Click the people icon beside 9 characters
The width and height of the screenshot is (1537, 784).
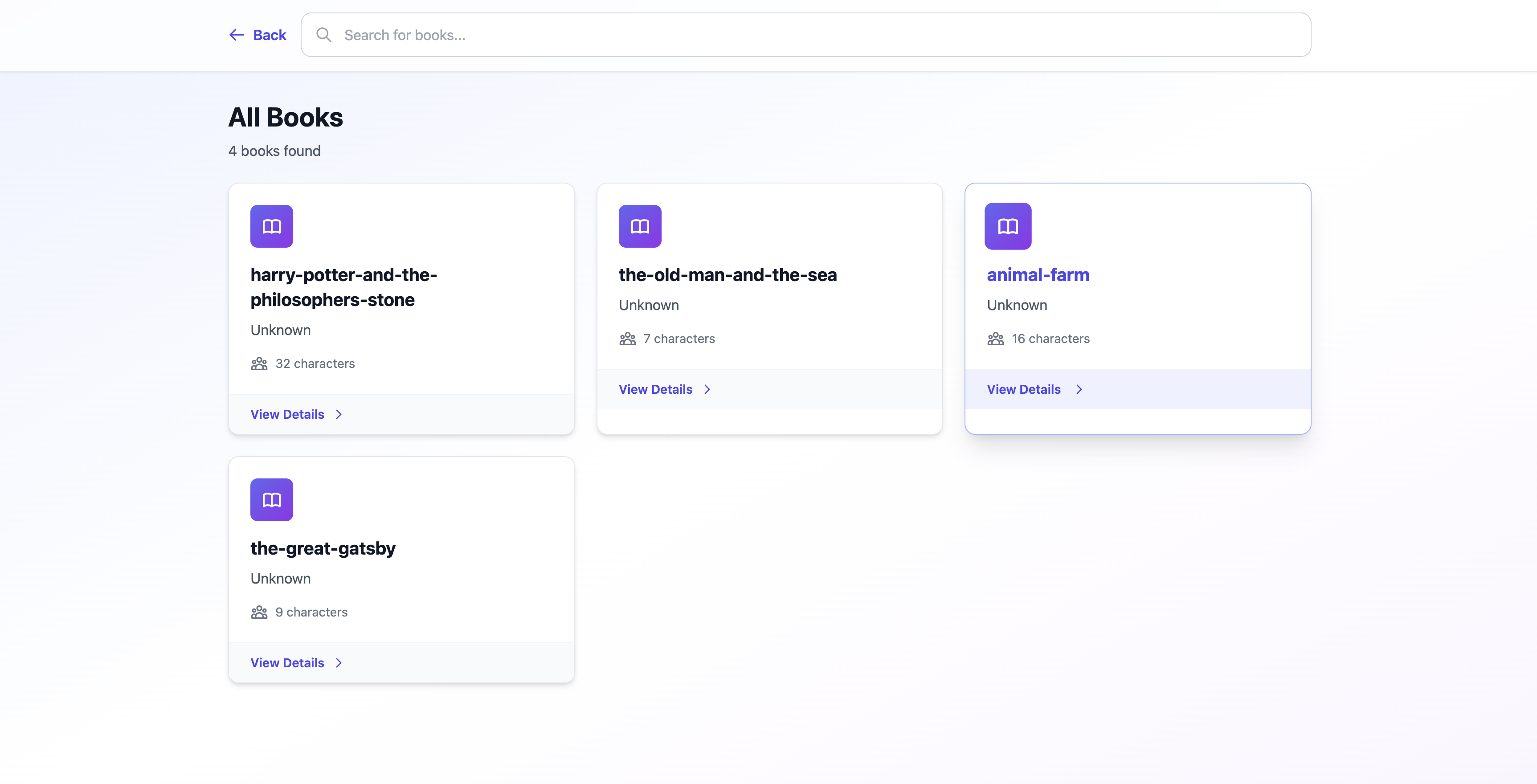coord(259,612)
